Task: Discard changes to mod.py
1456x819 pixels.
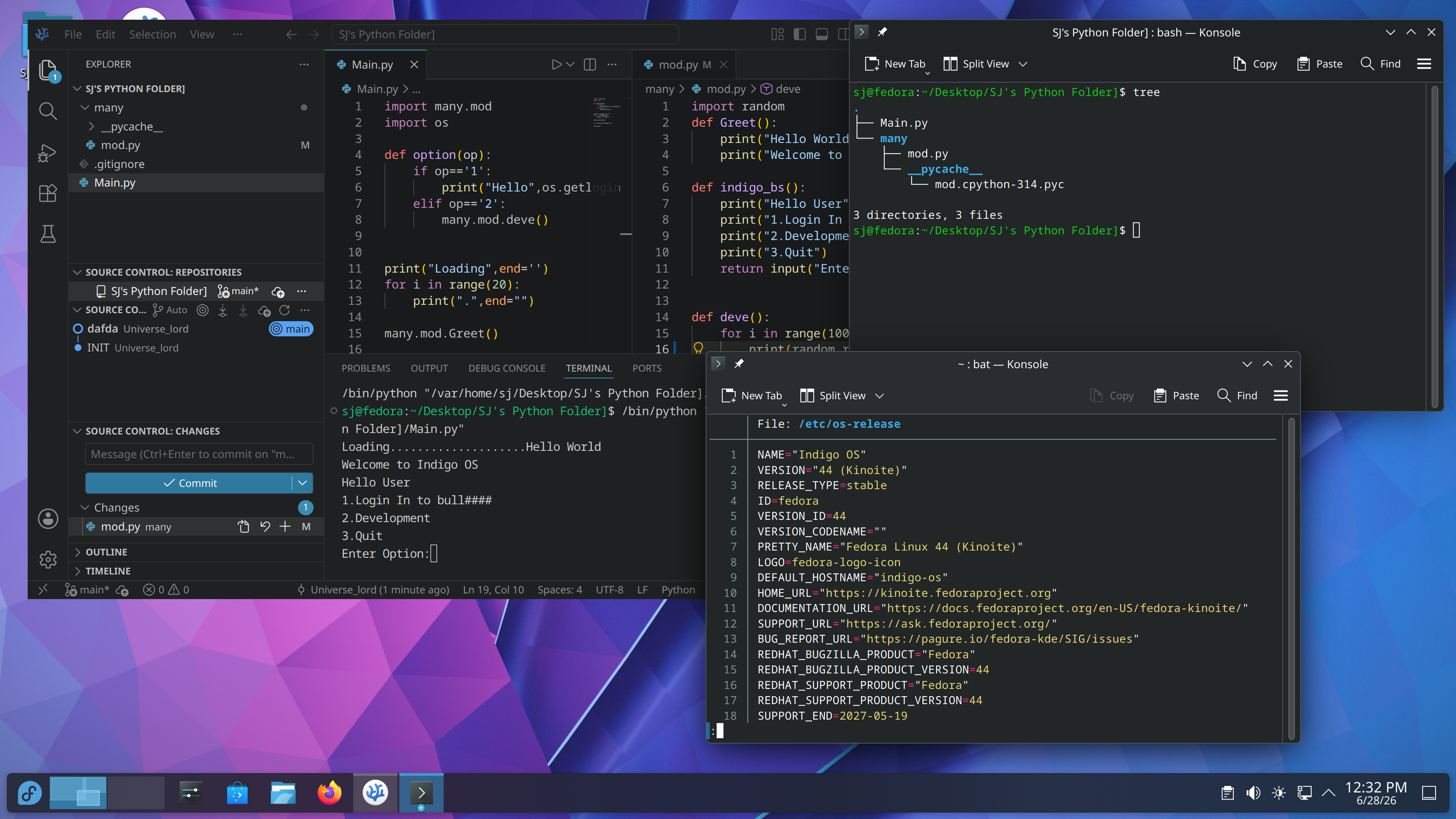Action: [265, 527]
